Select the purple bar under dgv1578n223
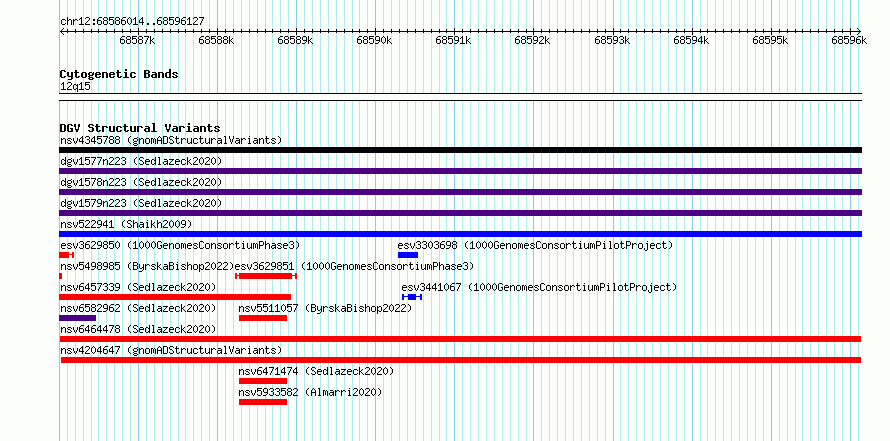This screenshot has width=890, height=441. [x=460, y=192]
